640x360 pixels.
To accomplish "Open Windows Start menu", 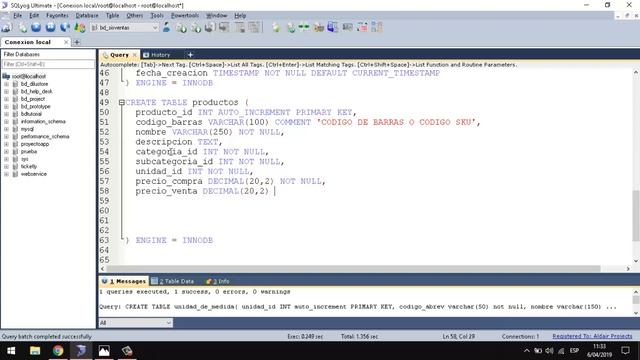I will pos(11,351).
